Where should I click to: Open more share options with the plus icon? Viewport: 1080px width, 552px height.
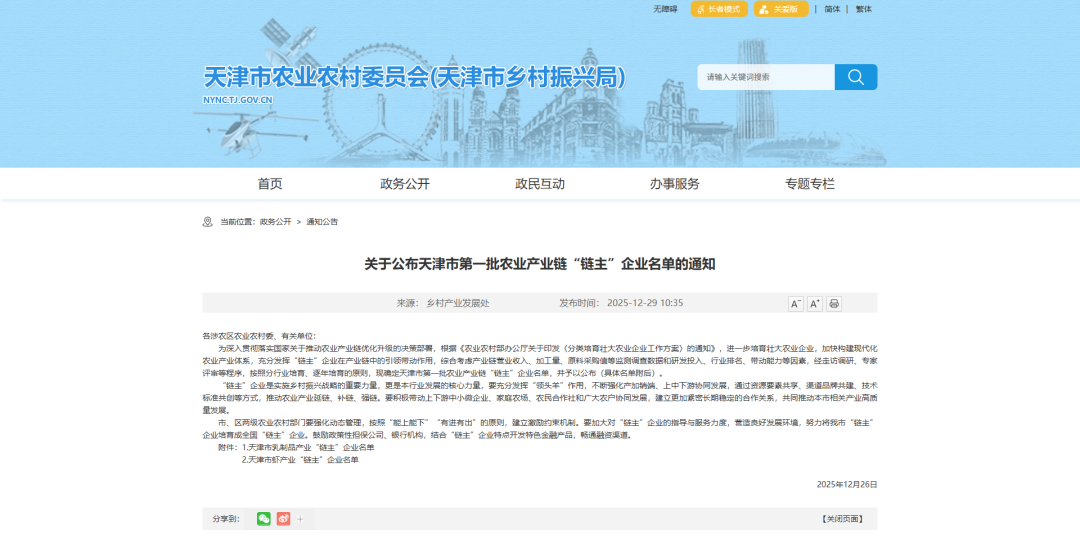[x=300, y=519]
